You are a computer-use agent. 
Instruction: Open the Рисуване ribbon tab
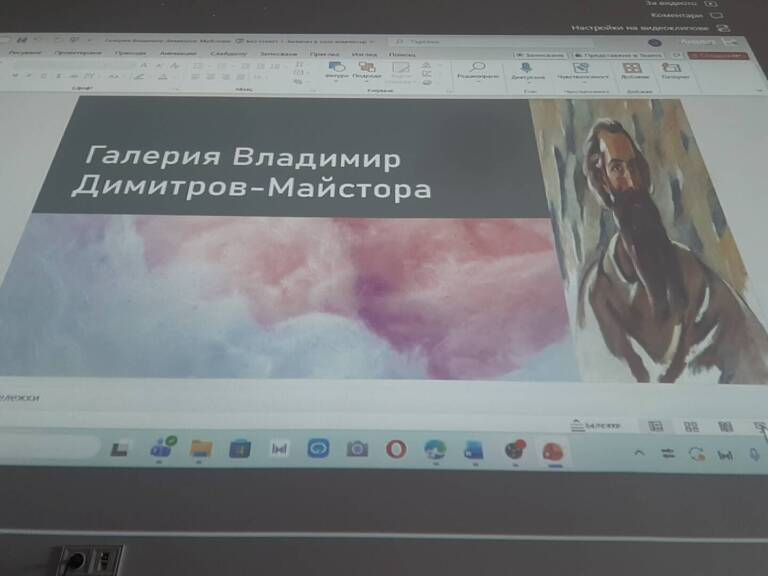[x=25, y=52]
